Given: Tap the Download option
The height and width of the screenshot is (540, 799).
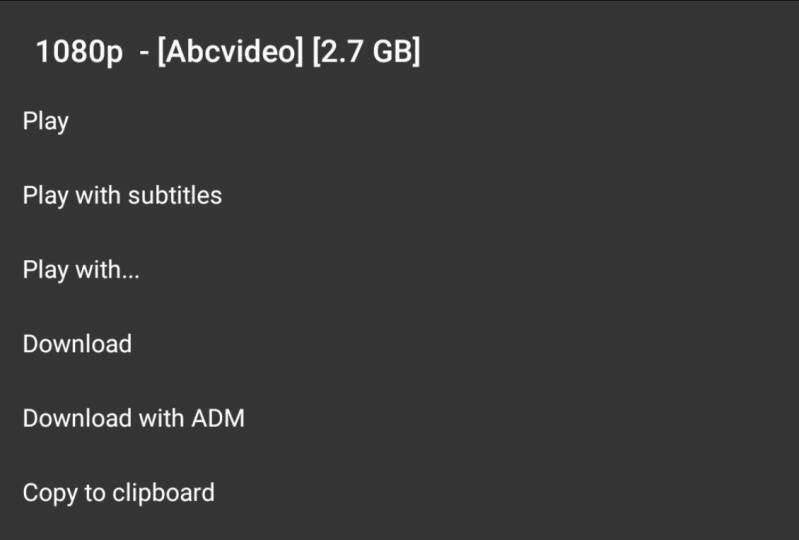Looking at the screenshot, I should click(x=77, y=344).
